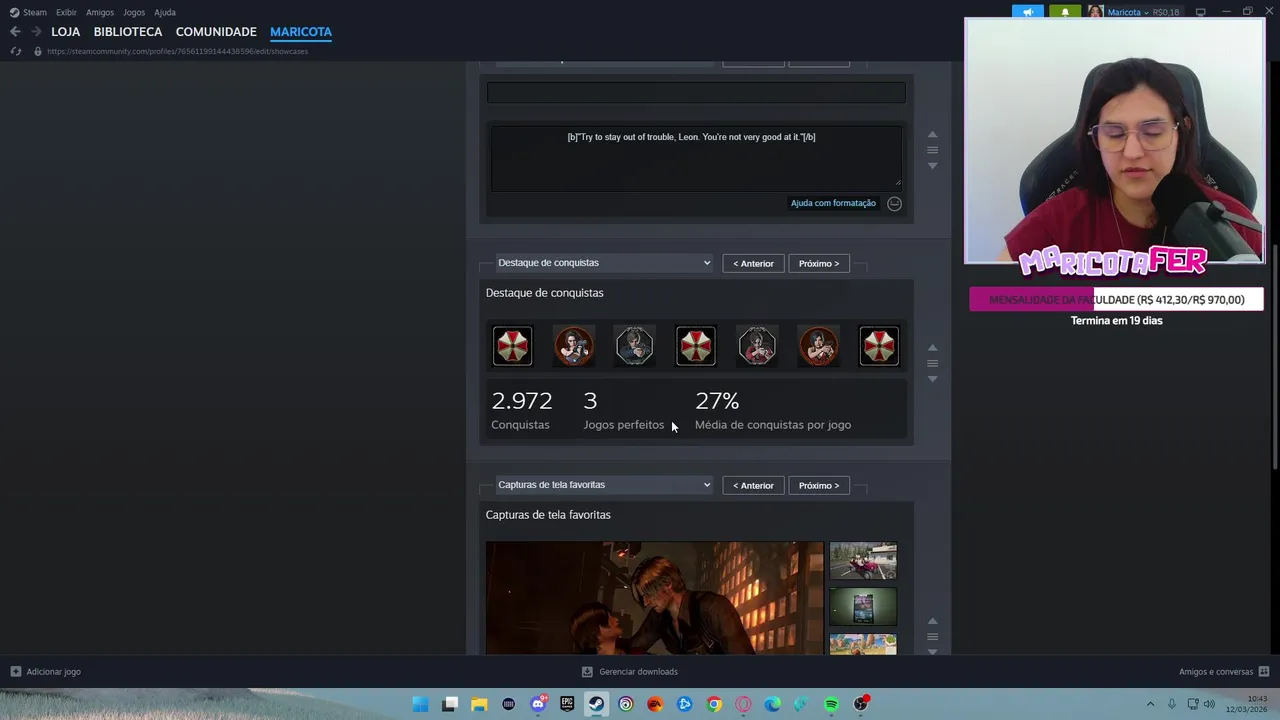Image resolution: width=1280 pixels, height=720 pixels.
Task: Click Anterior next to Capturas de tela favoritas
Action: [x=753, y=485]
